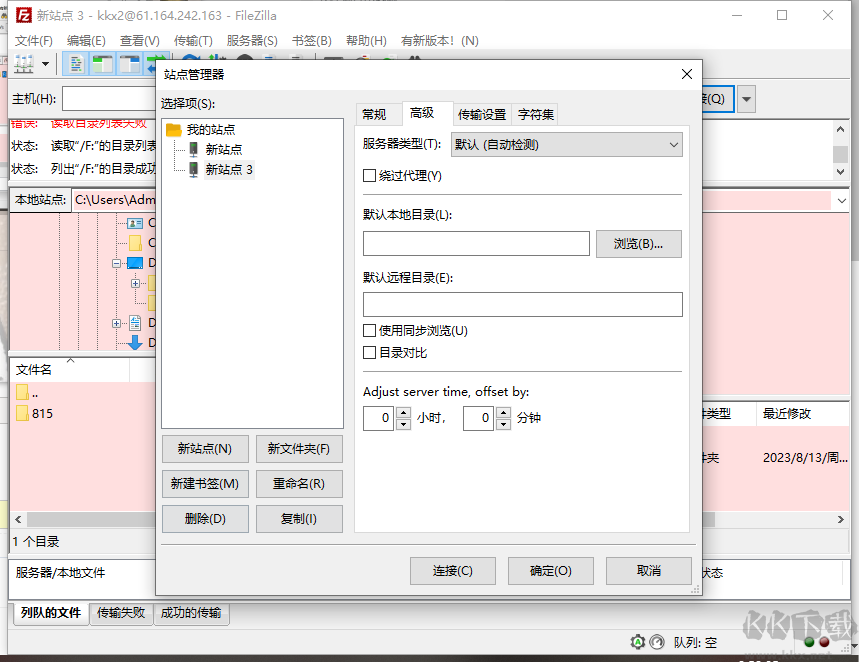Select the 新站点 3 server icon
This screenshot has height=662, width=859.
[x=193, y=169]
